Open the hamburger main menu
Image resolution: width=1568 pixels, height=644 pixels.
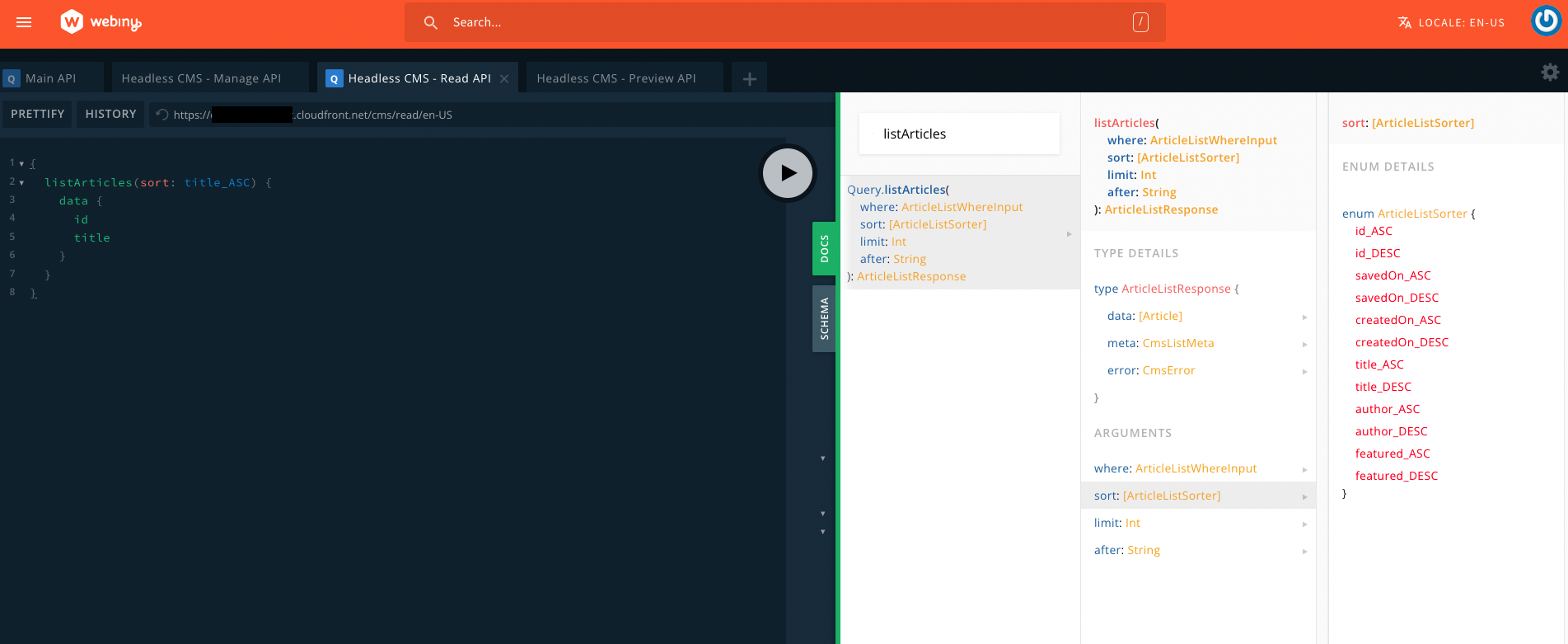coord(24,22)
